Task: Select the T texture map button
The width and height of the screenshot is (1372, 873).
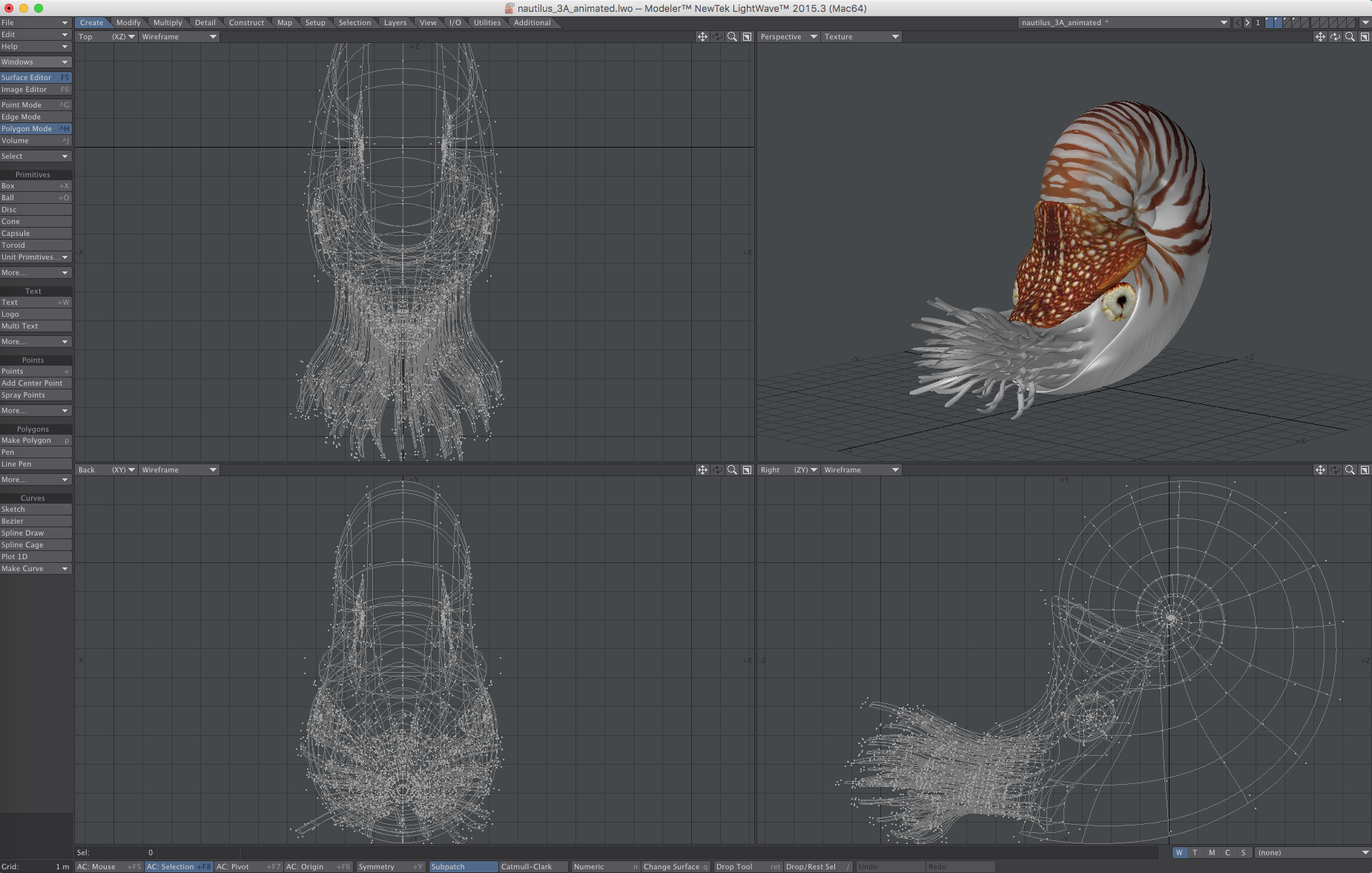Action: [x=1195, y=852]
